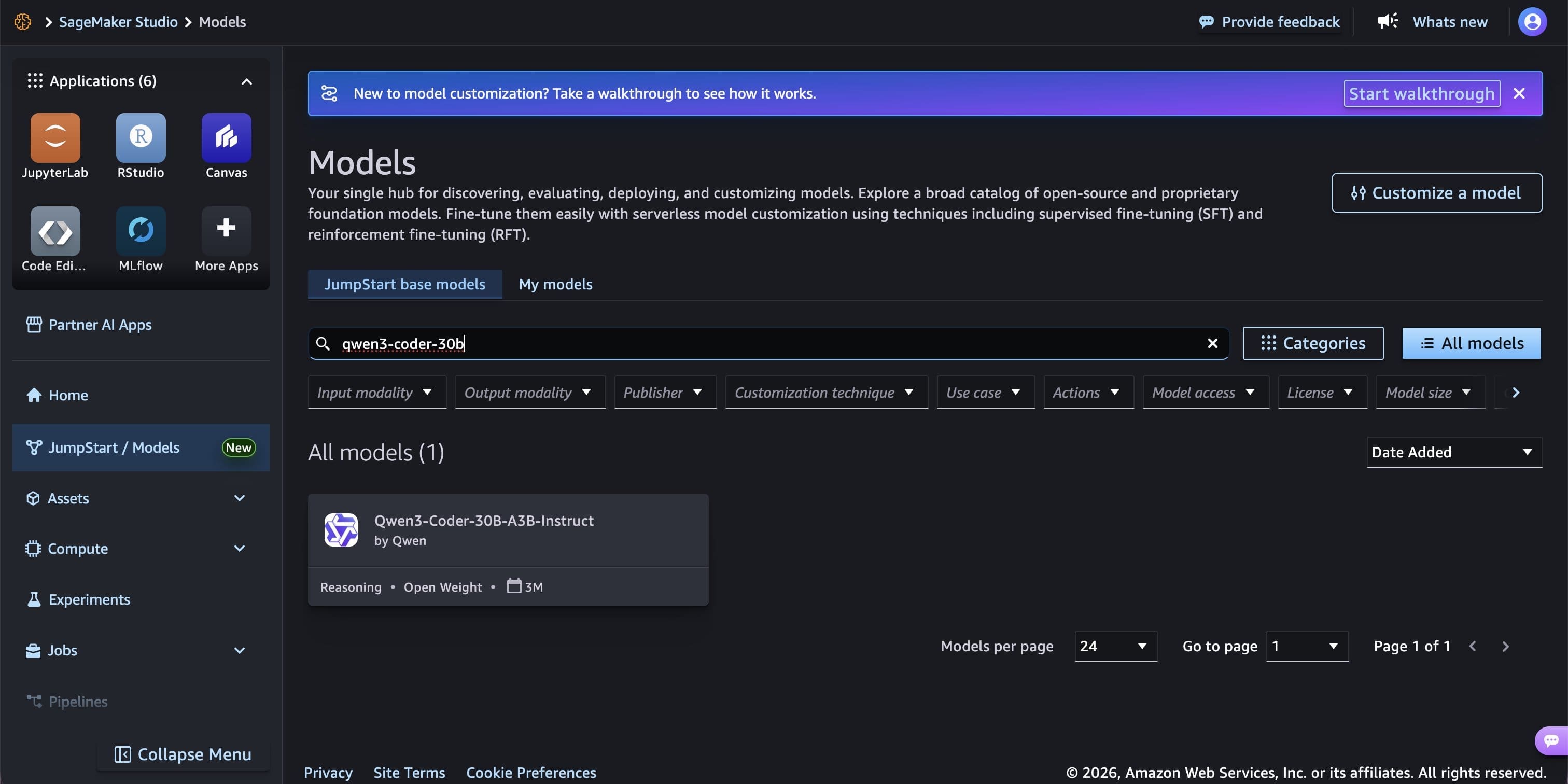The width and height of the screenshot is (1568, 784).
Task: Open the Customization technique filter
Action: click(827, 393)
